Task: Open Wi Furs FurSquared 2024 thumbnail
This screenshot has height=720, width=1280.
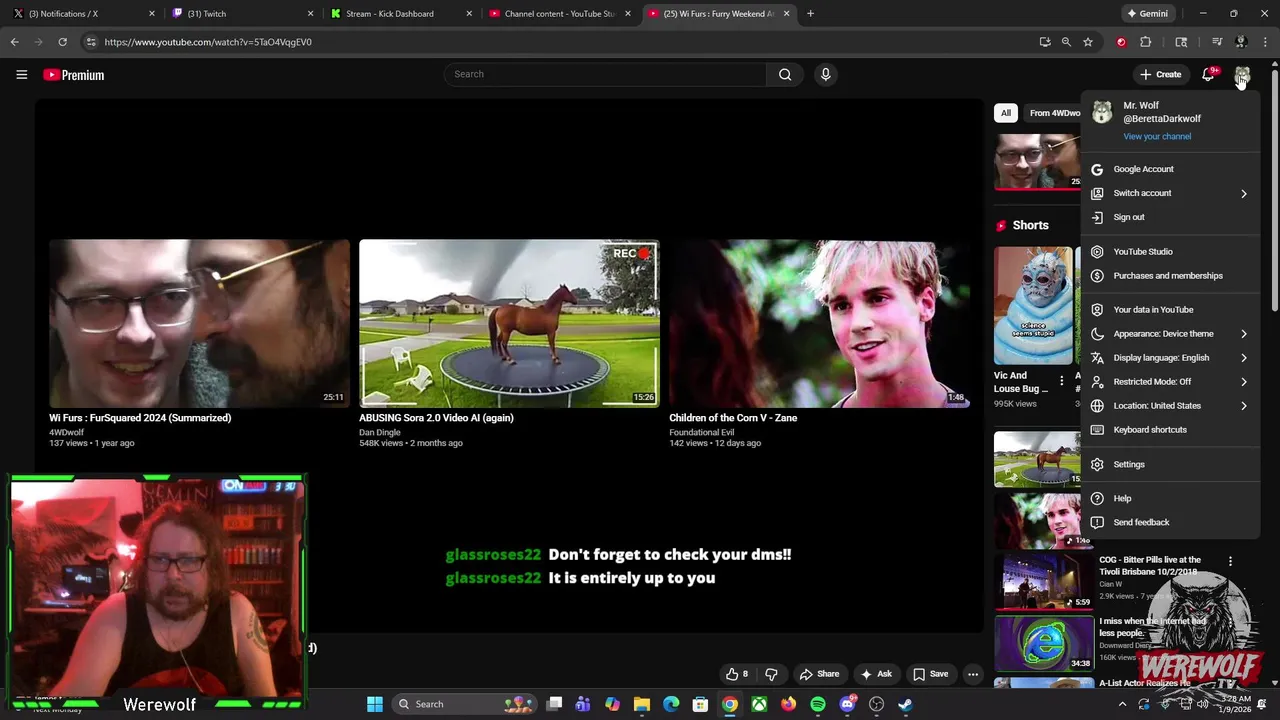Action: click(200, 323)
